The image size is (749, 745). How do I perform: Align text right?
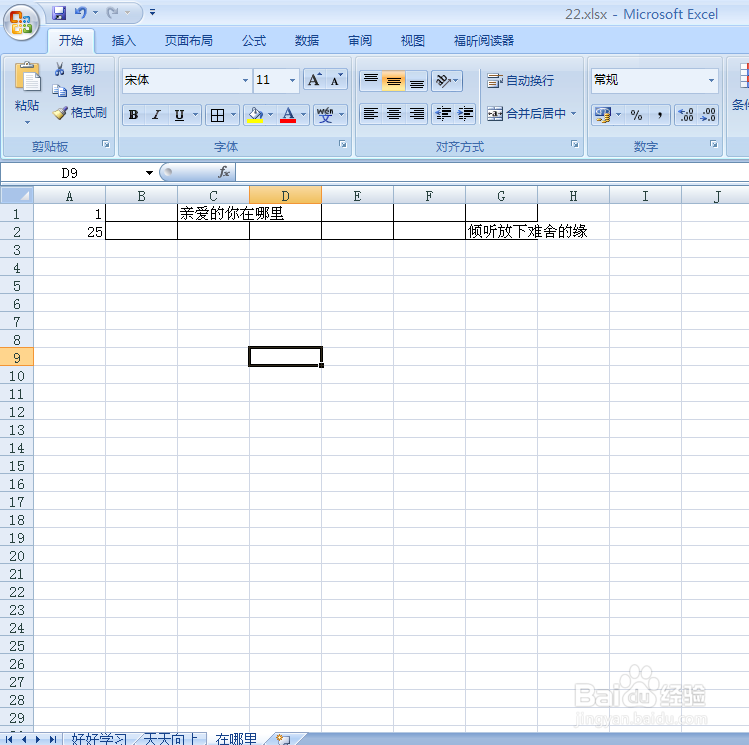(x=417, y=114)
